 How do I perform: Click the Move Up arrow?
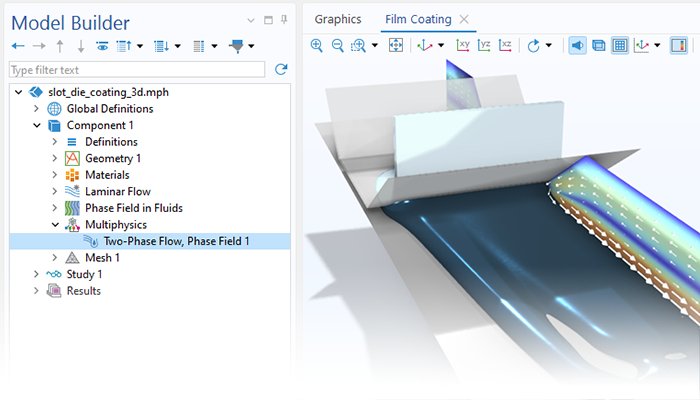(60, 46)
